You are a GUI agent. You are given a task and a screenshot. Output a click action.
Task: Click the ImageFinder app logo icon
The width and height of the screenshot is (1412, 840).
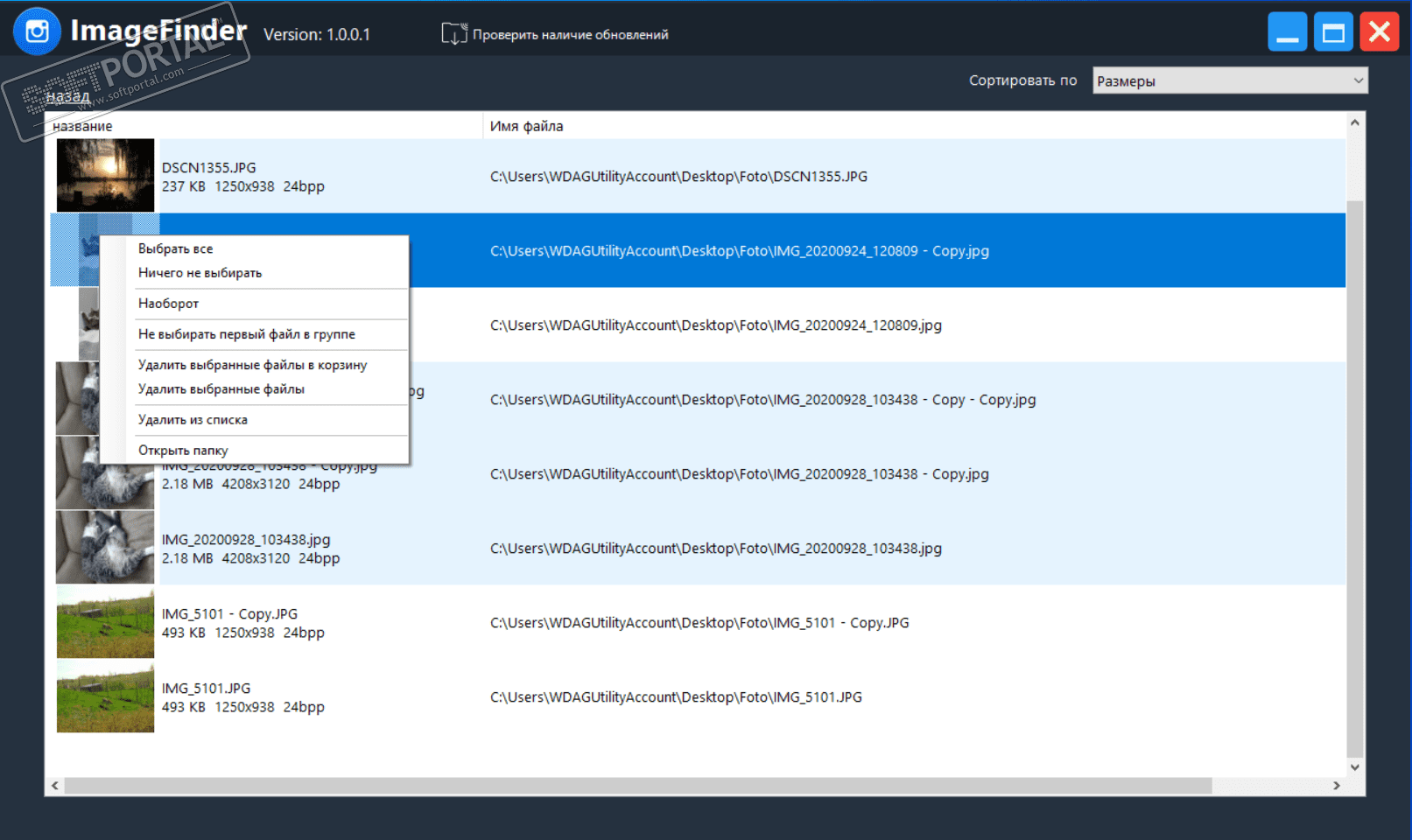37,31
